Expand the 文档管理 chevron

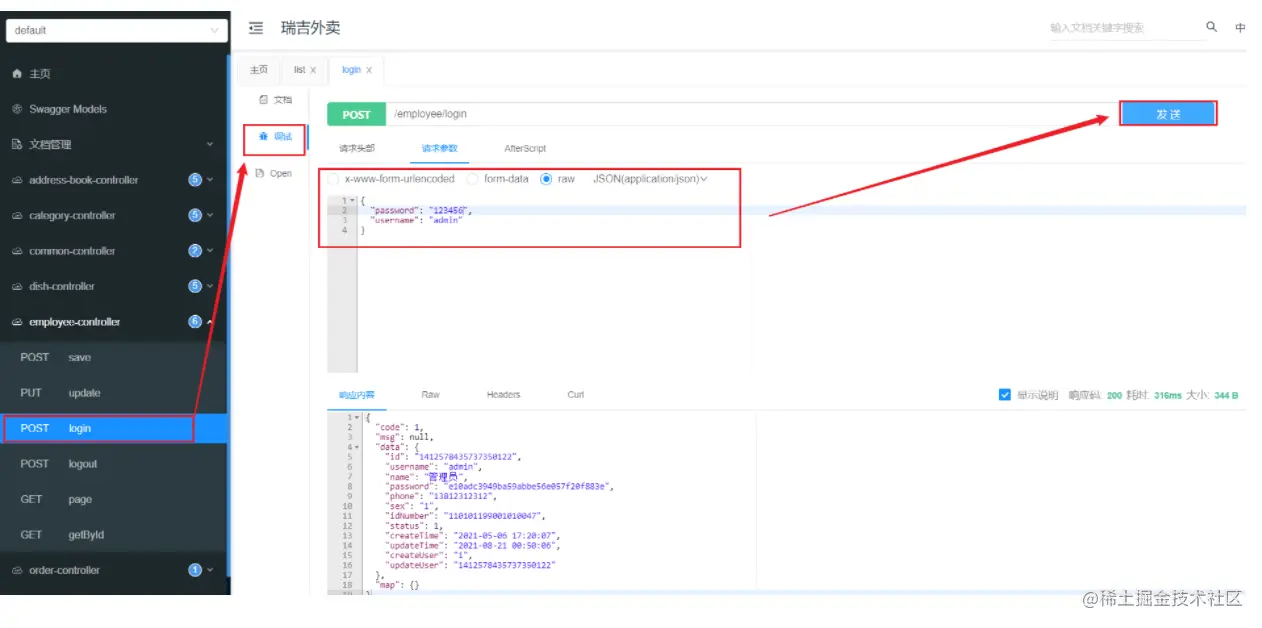click(x=210, y=145)
